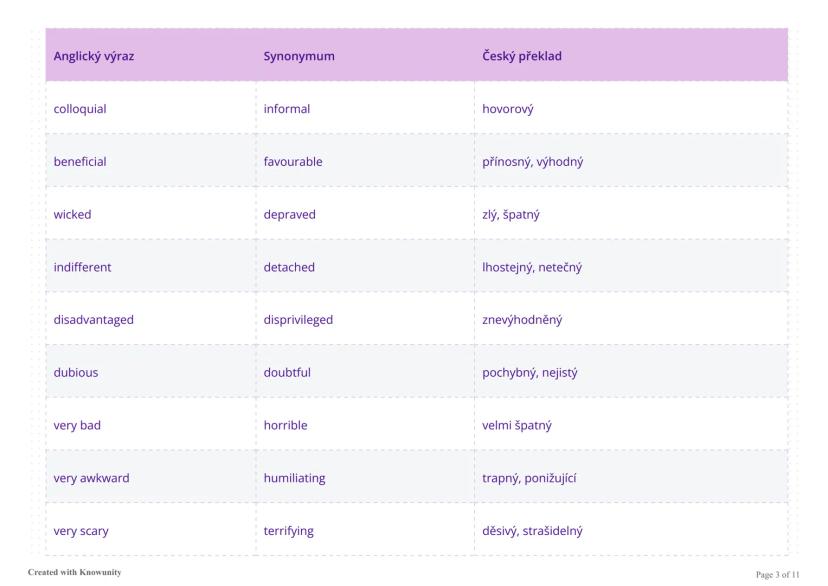Click the word 'wicked'
Image resolution: width=828 pixels, height=586 pixels.
[x=72, y=214]
